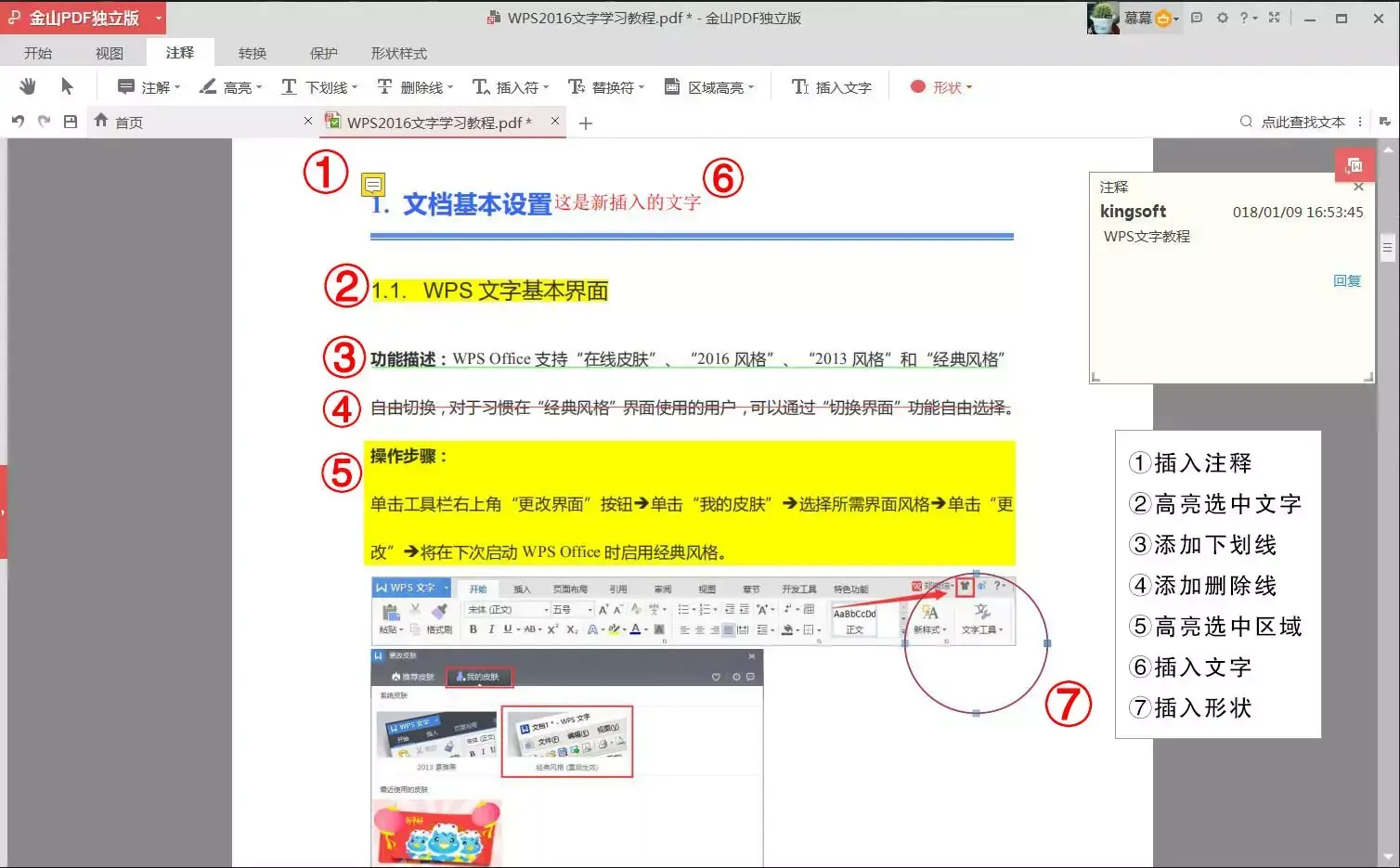Image resolution: width=1400 pixels, height=868 pixels.
Task: Click the scrollbar up arrow
Action: [1388, 149]
